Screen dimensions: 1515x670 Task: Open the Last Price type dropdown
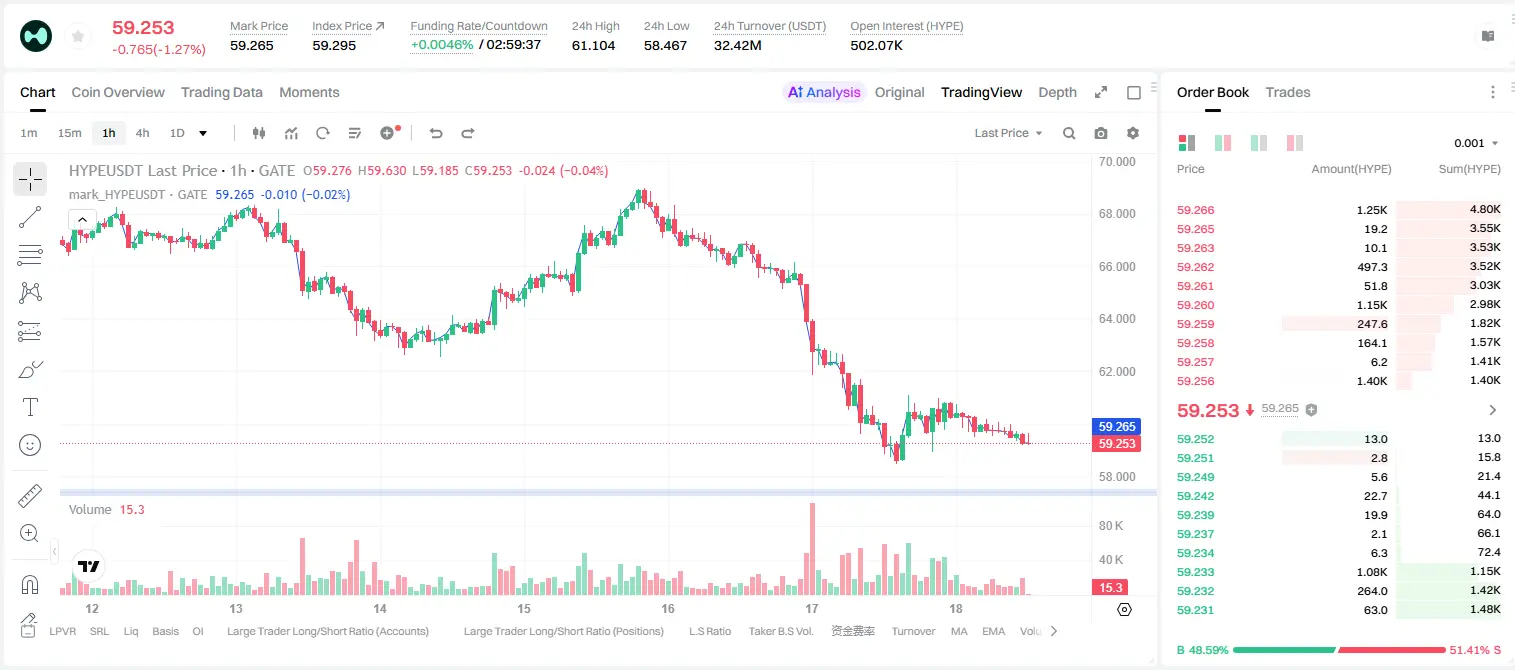point(1008,133)
